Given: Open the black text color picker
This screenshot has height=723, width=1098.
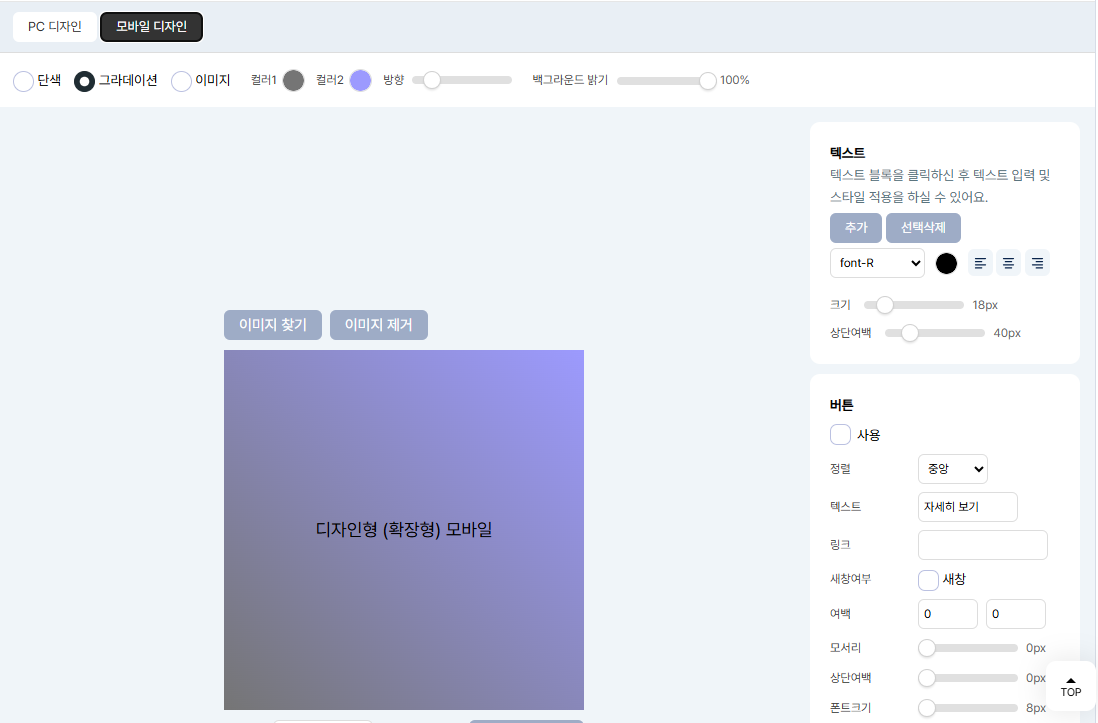Looking at the screenshot, I should 946,263.
